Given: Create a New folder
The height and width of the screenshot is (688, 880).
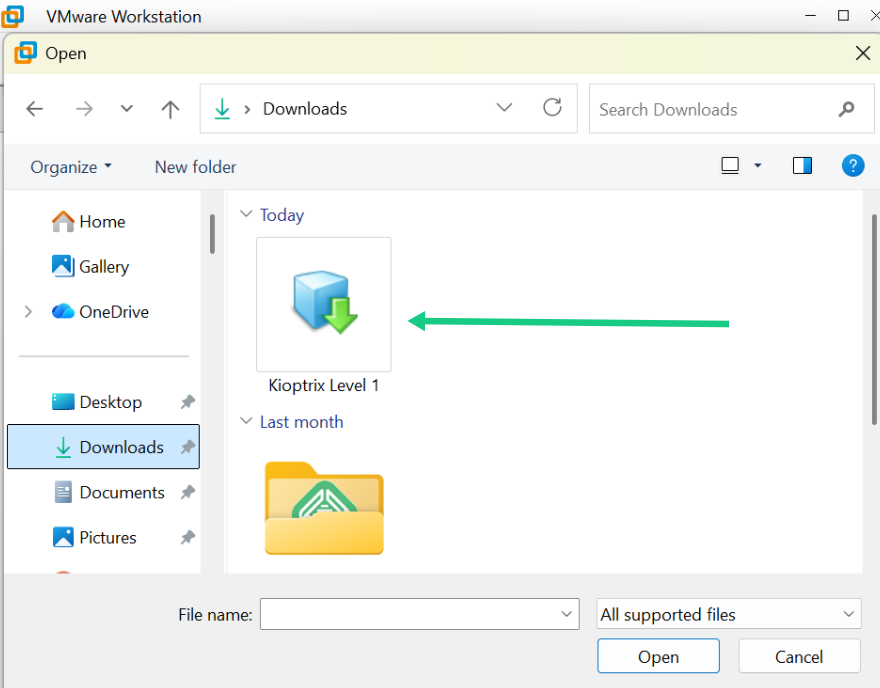Looking at the screenshot, I should tap(195, 167).
